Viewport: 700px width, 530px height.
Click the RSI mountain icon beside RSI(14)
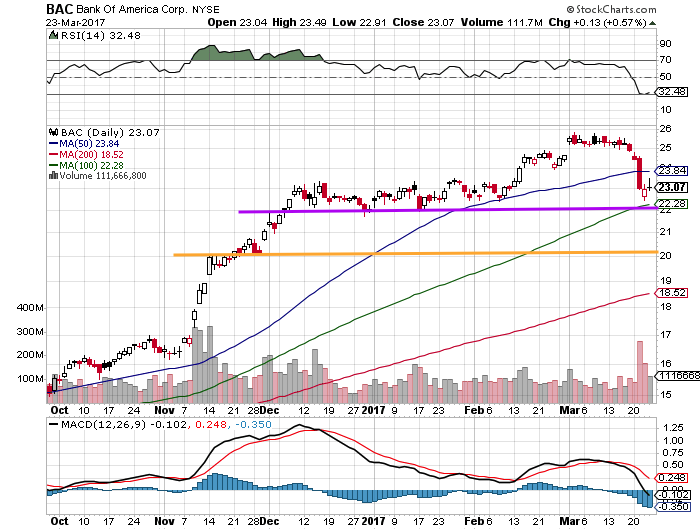[x=54, y=35]
